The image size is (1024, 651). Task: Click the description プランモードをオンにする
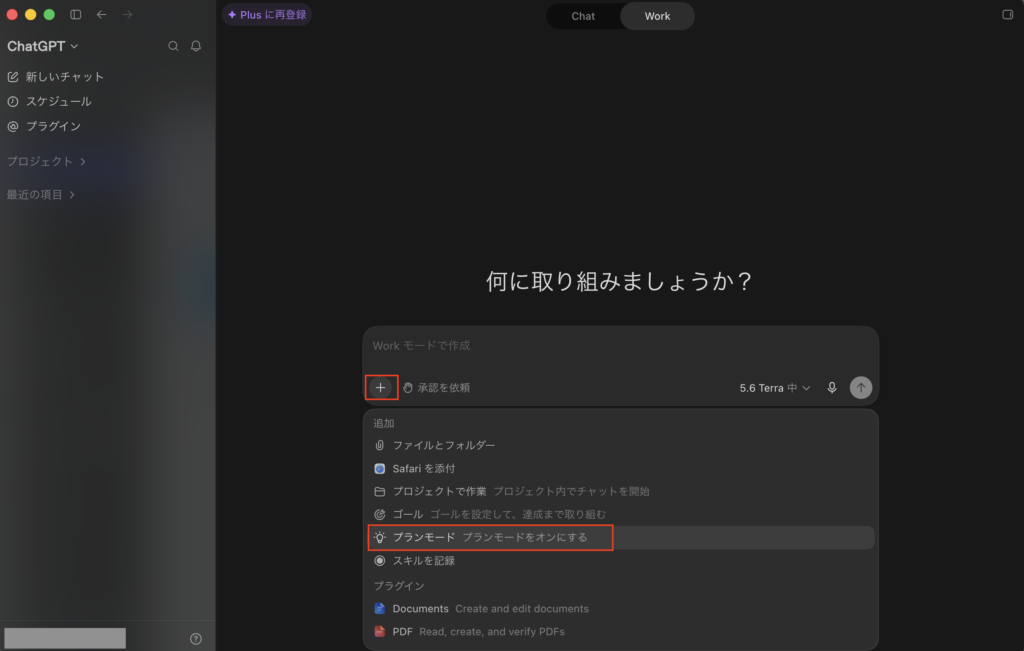point(525,537)
